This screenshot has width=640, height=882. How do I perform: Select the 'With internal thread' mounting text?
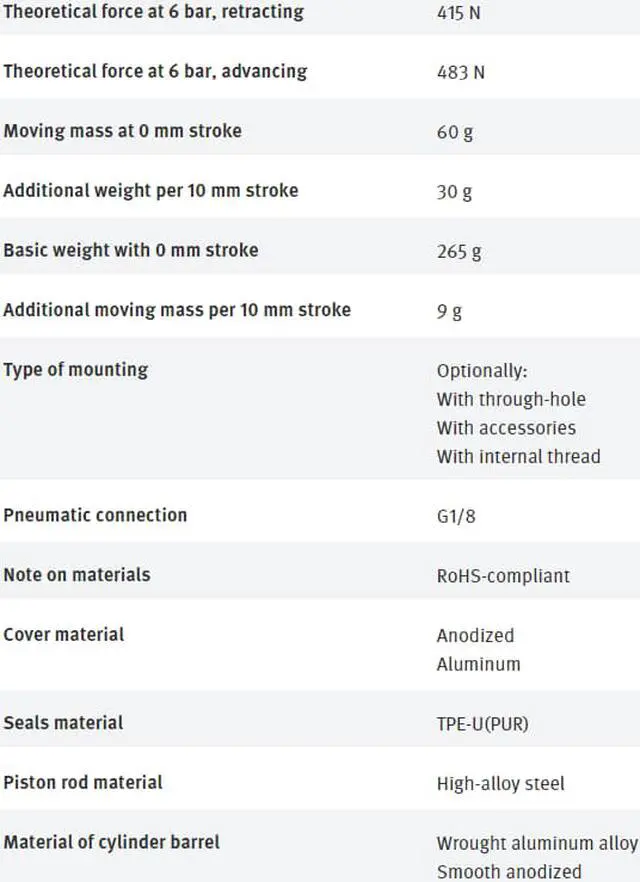[x=518, y=456]
